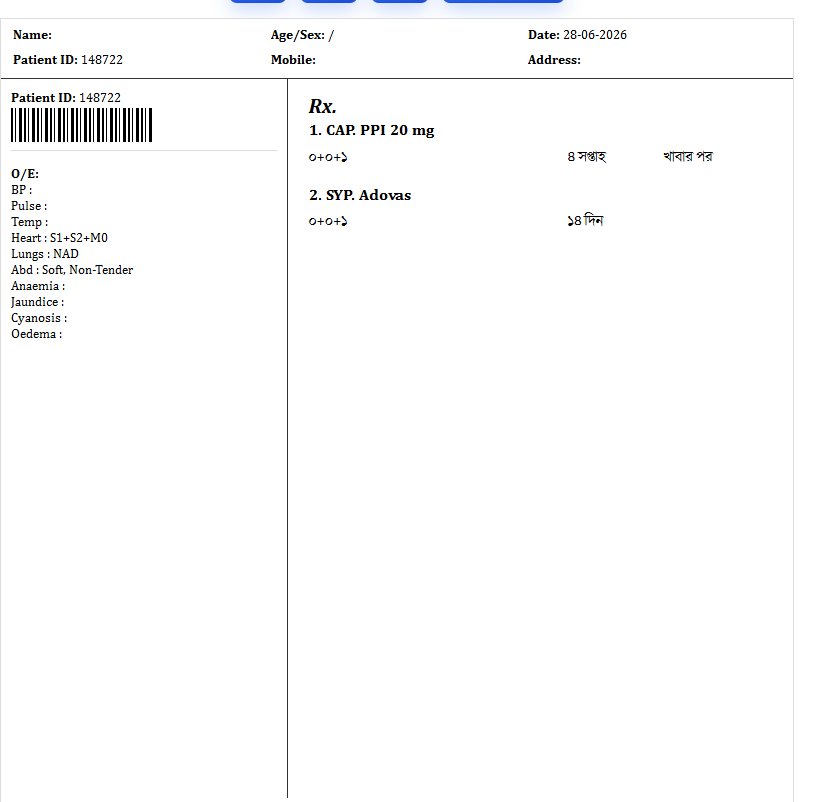
Task: Click the date "28-06-2026"
Action: (595, 35)
